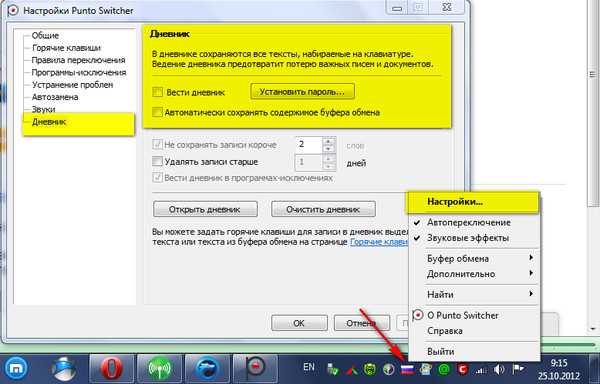Select 'Выйти' to exit Punto Switcher

coord(474,351)
